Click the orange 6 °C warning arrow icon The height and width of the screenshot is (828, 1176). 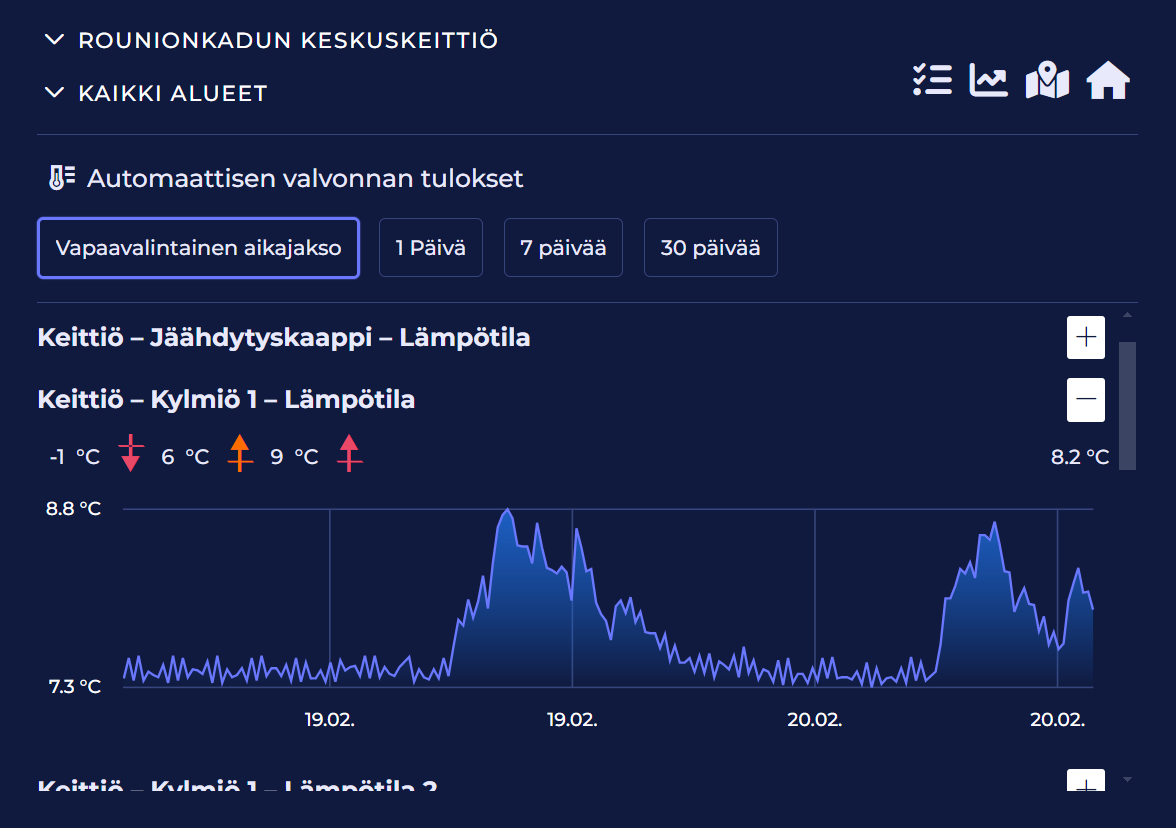[240, 453]
